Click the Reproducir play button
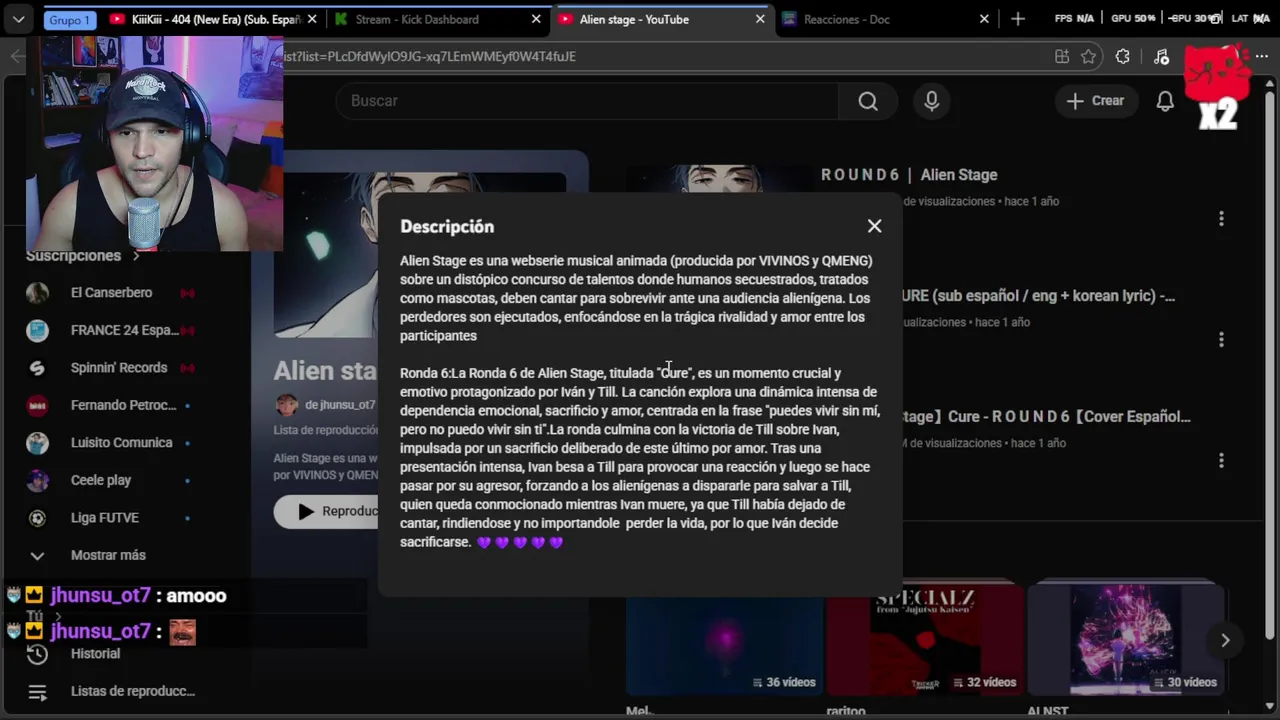 326,511
